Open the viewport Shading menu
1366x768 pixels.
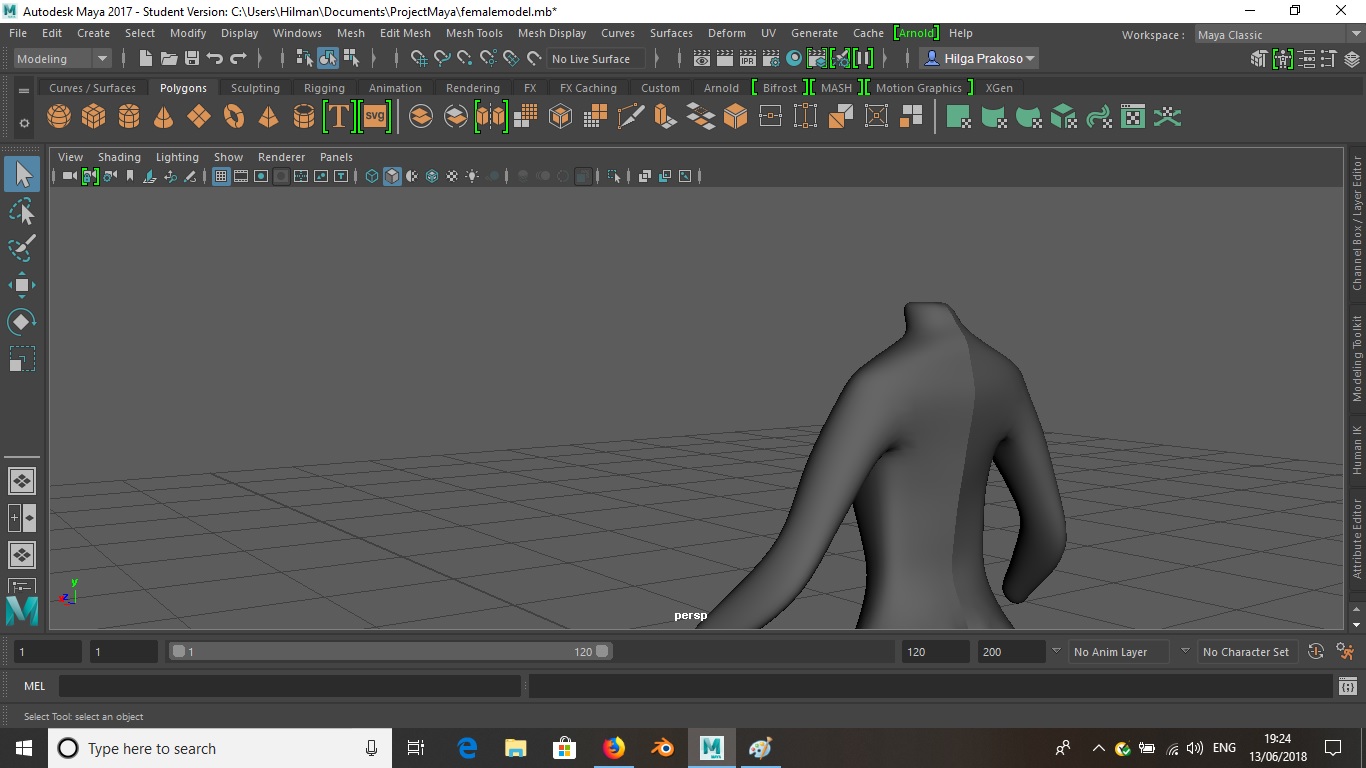click(119, 157)
